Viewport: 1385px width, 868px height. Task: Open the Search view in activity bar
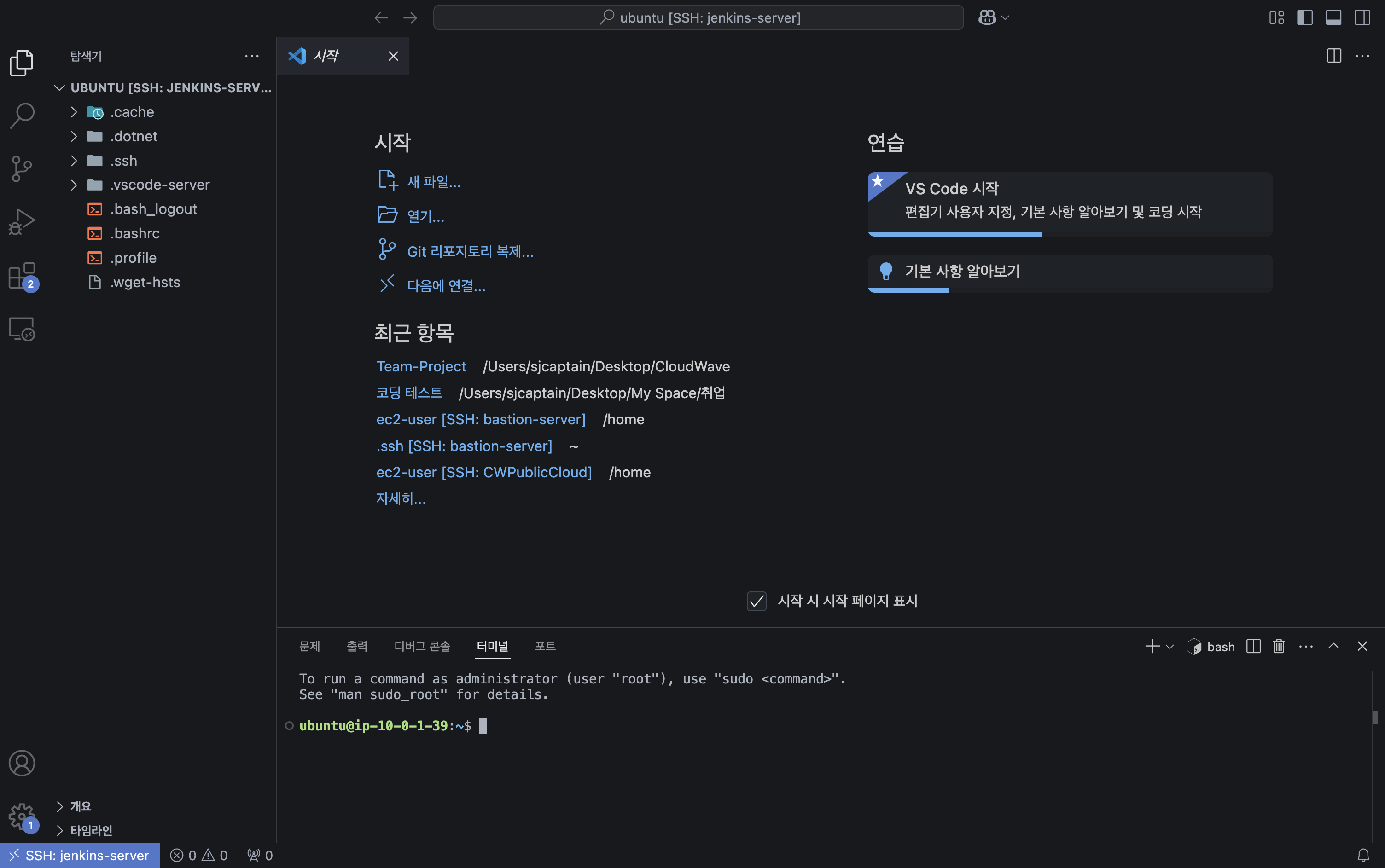point(22,116)
